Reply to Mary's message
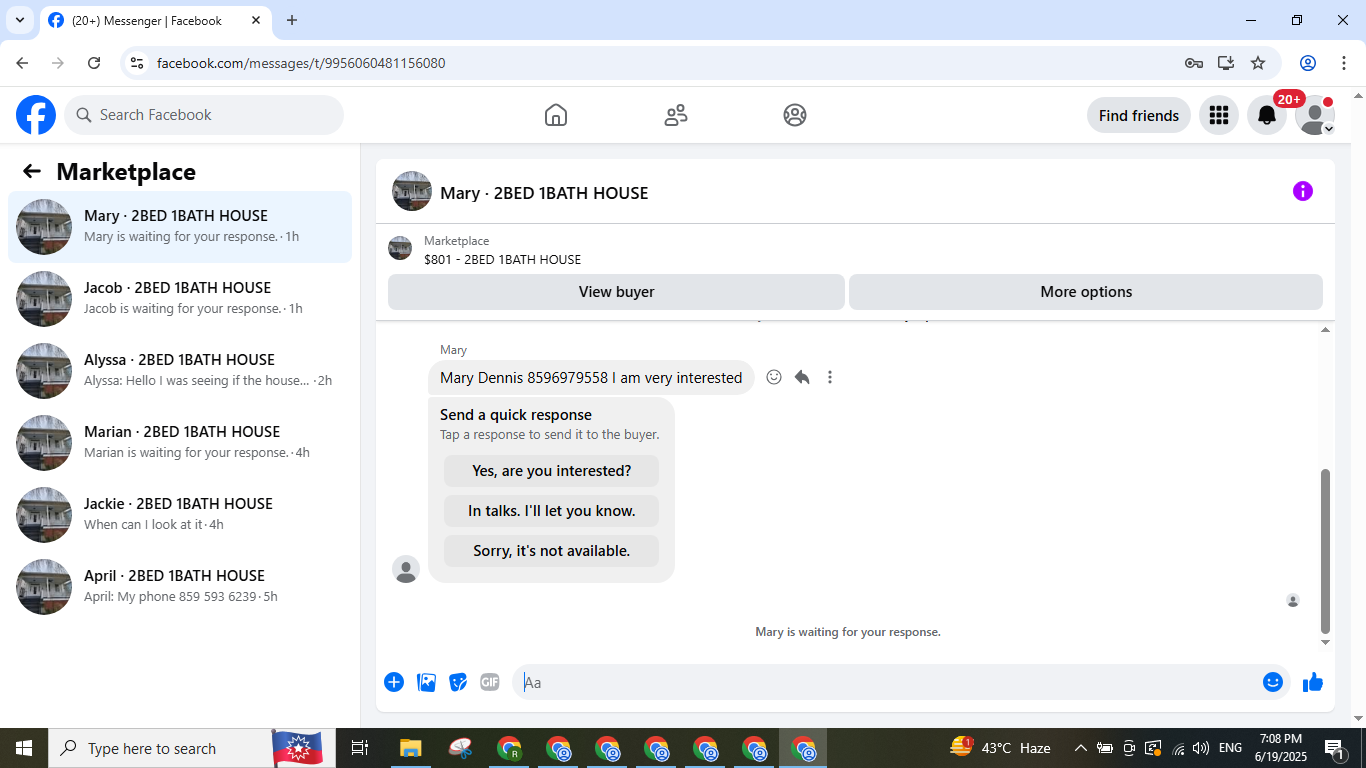 (x=802, y=377)
